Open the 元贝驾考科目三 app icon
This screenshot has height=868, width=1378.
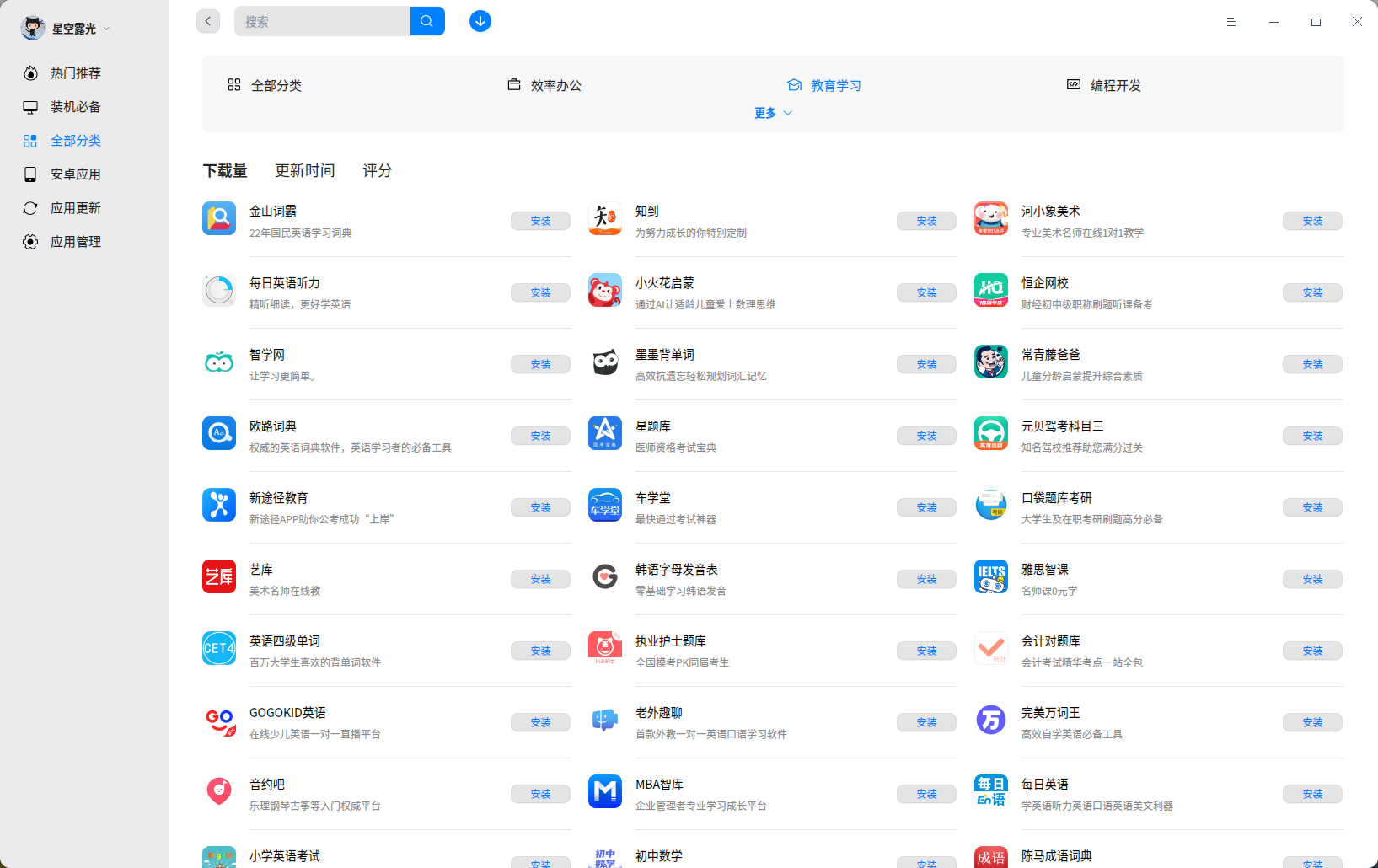tap(991, 433)
